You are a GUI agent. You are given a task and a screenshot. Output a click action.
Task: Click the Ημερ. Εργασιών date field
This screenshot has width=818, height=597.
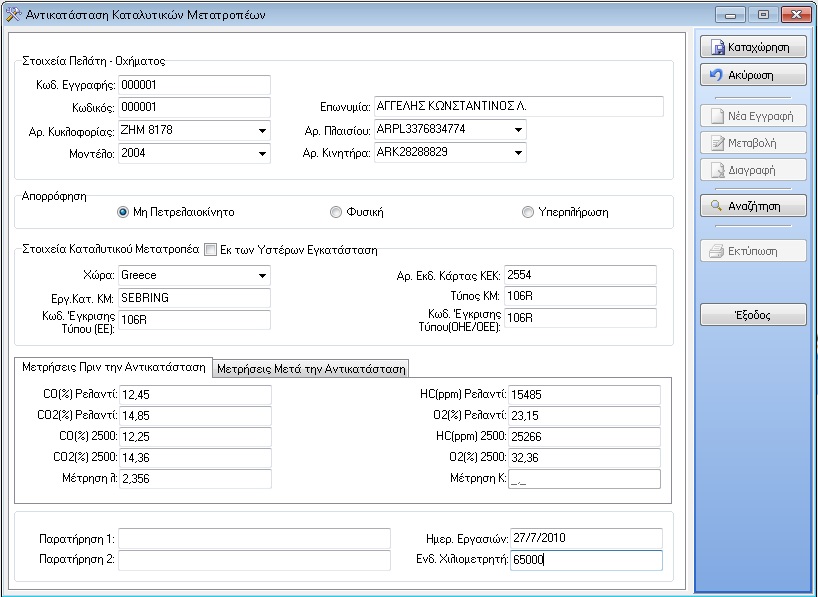[586, 538]
